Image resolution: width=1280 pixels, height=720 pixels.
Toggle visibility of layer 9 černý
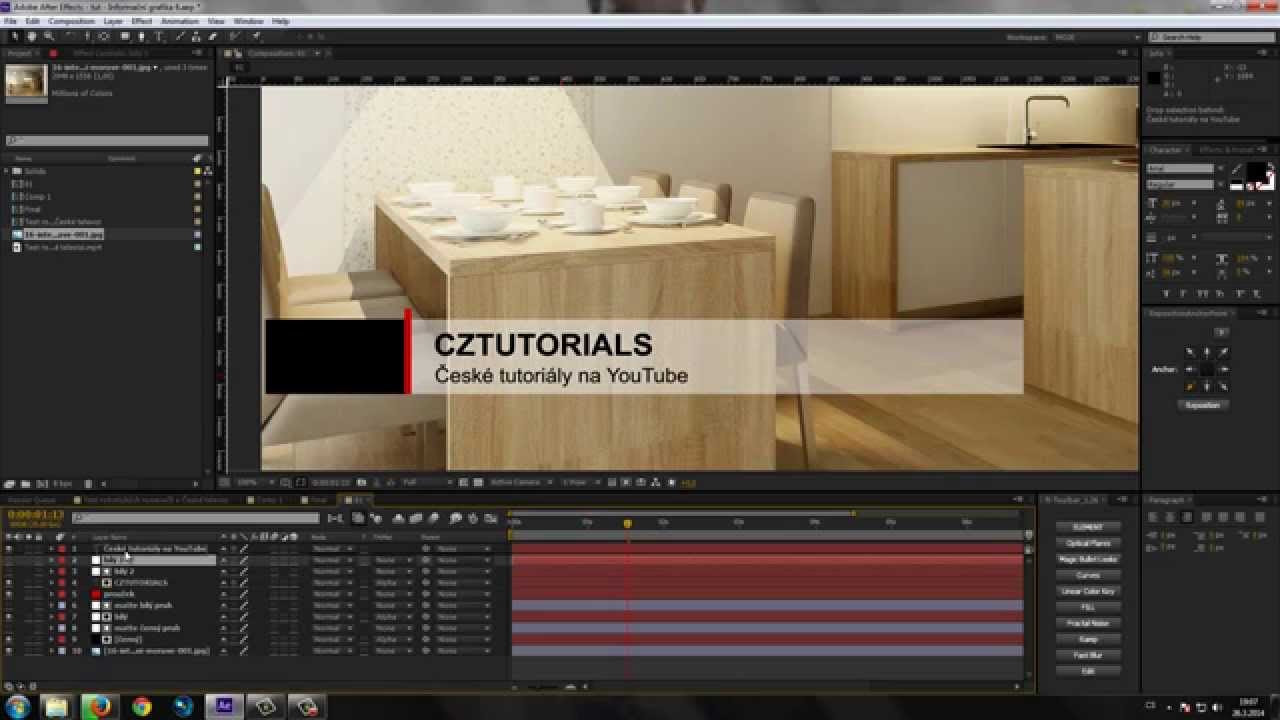click(x=9, y=639)
